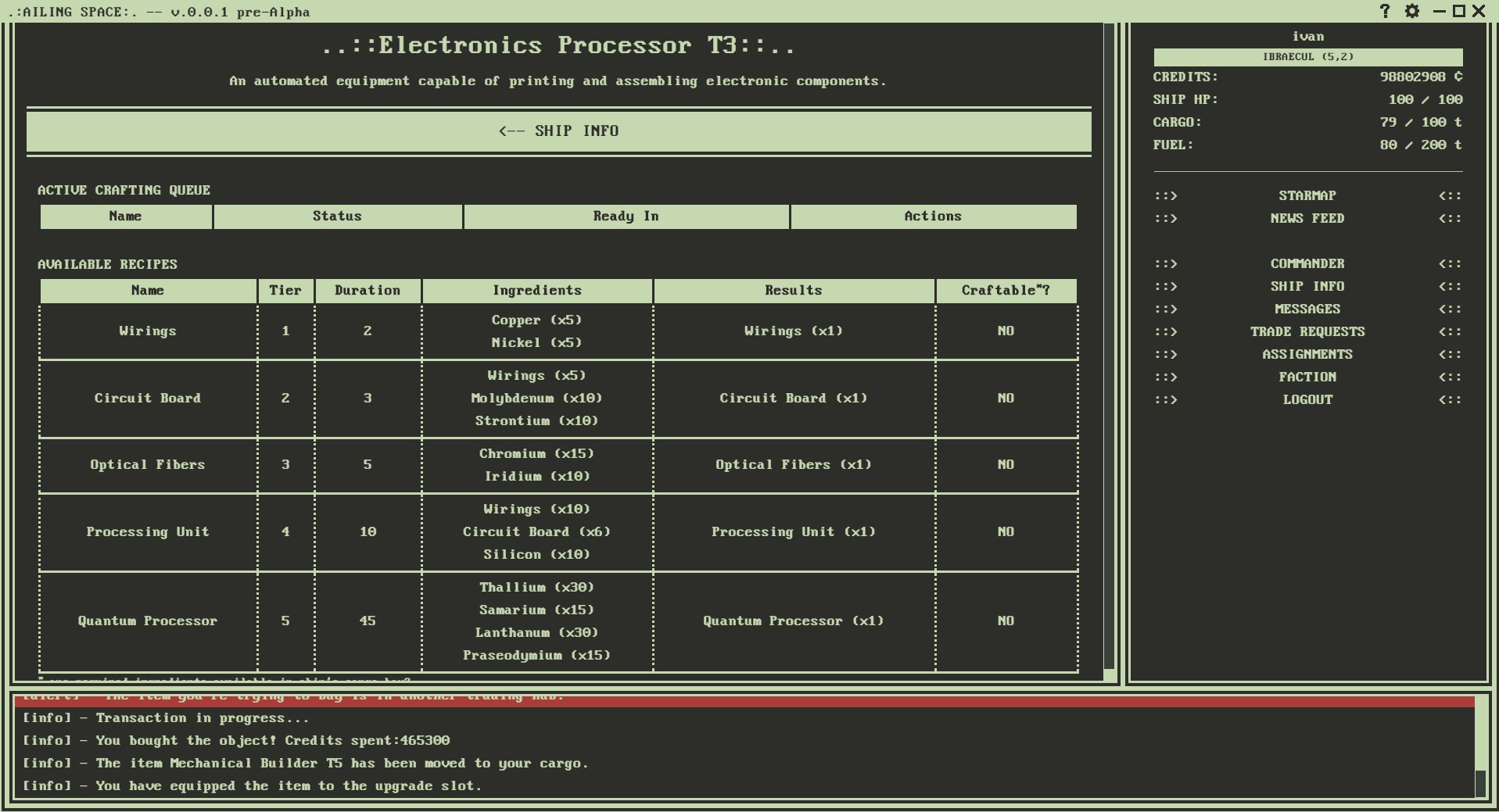Open SHIP INFO from the sidebar
The height and width of the screenshot is (812, 1499).
click(1307, 286)
